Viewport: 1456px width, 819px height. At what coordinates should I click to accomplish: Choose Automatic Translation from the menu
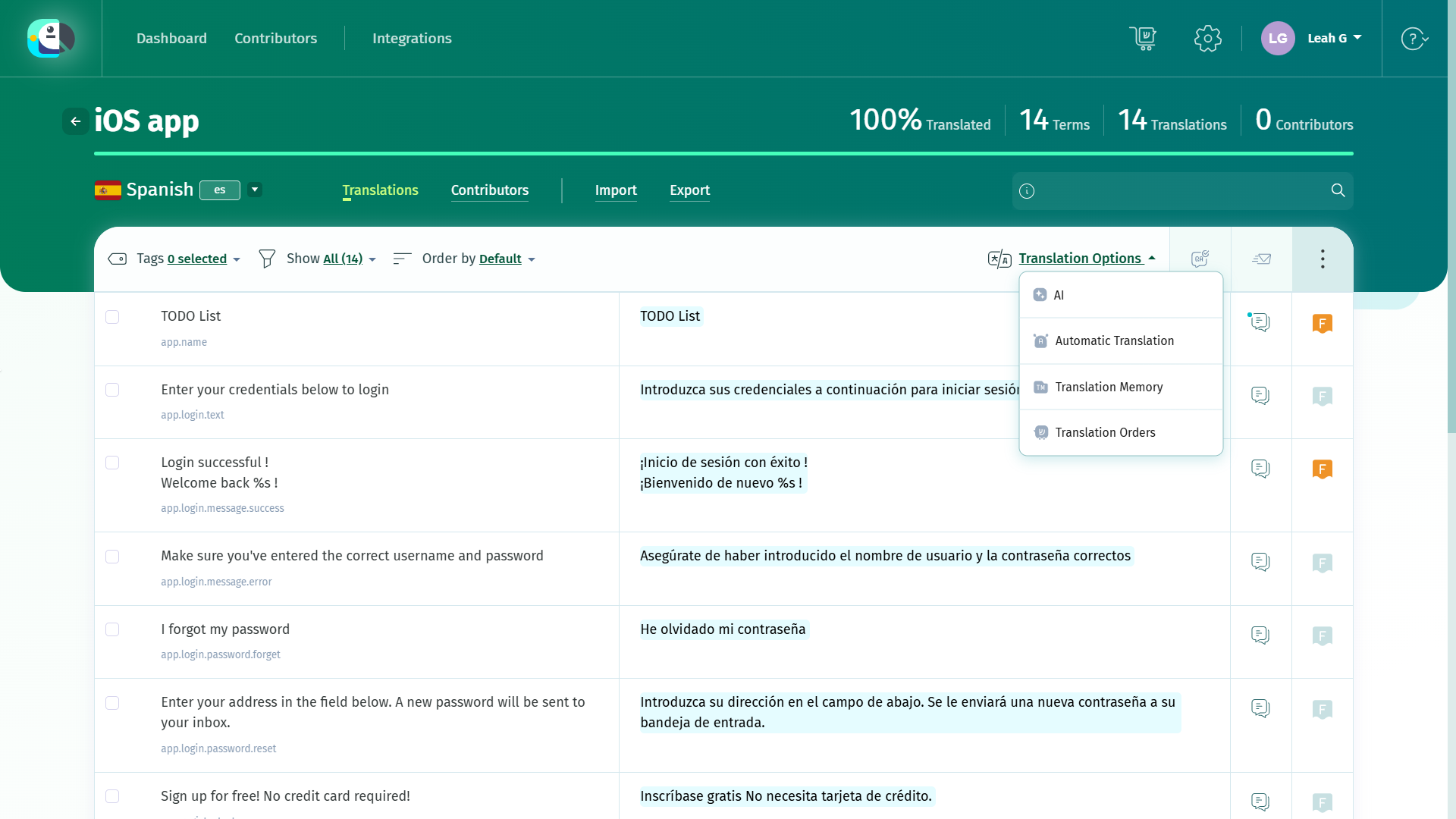pos(1114,341)
